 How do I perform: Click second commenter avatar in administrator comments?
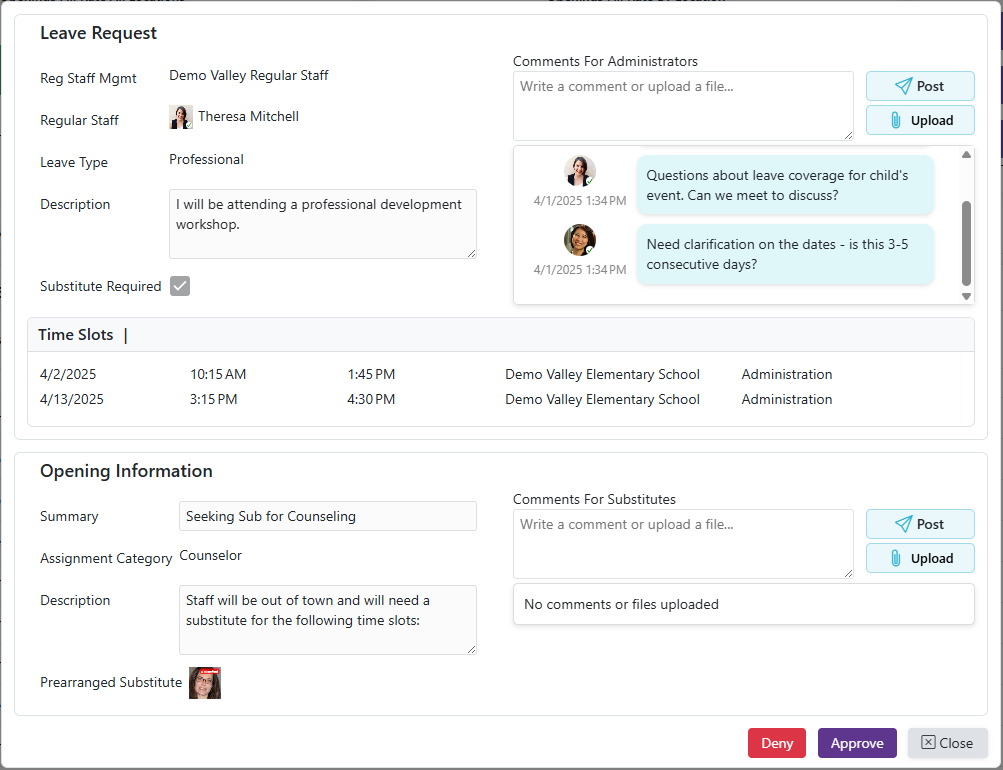coord(580,240)
